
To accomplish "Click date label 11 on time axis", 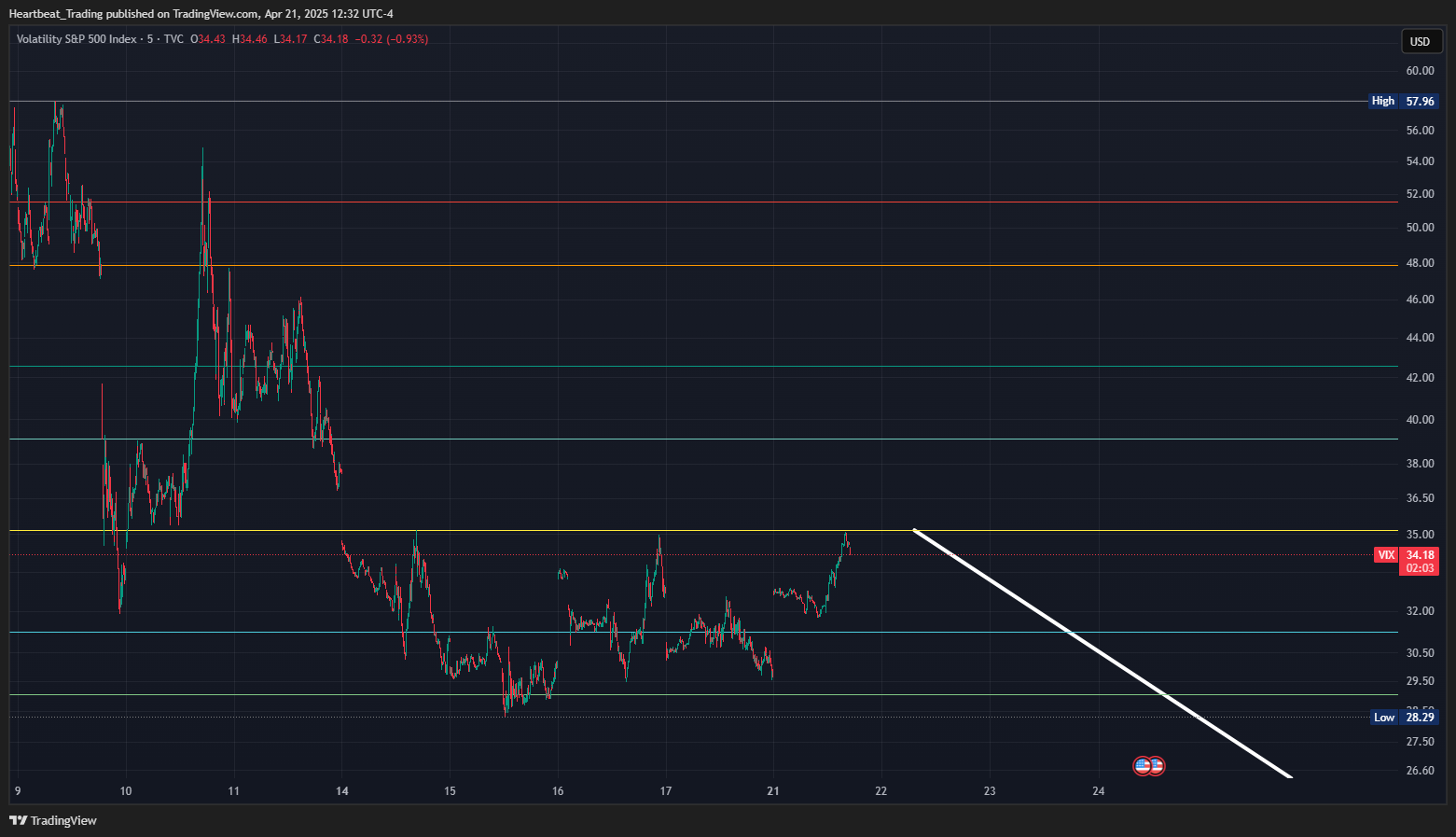I will 234,791.
